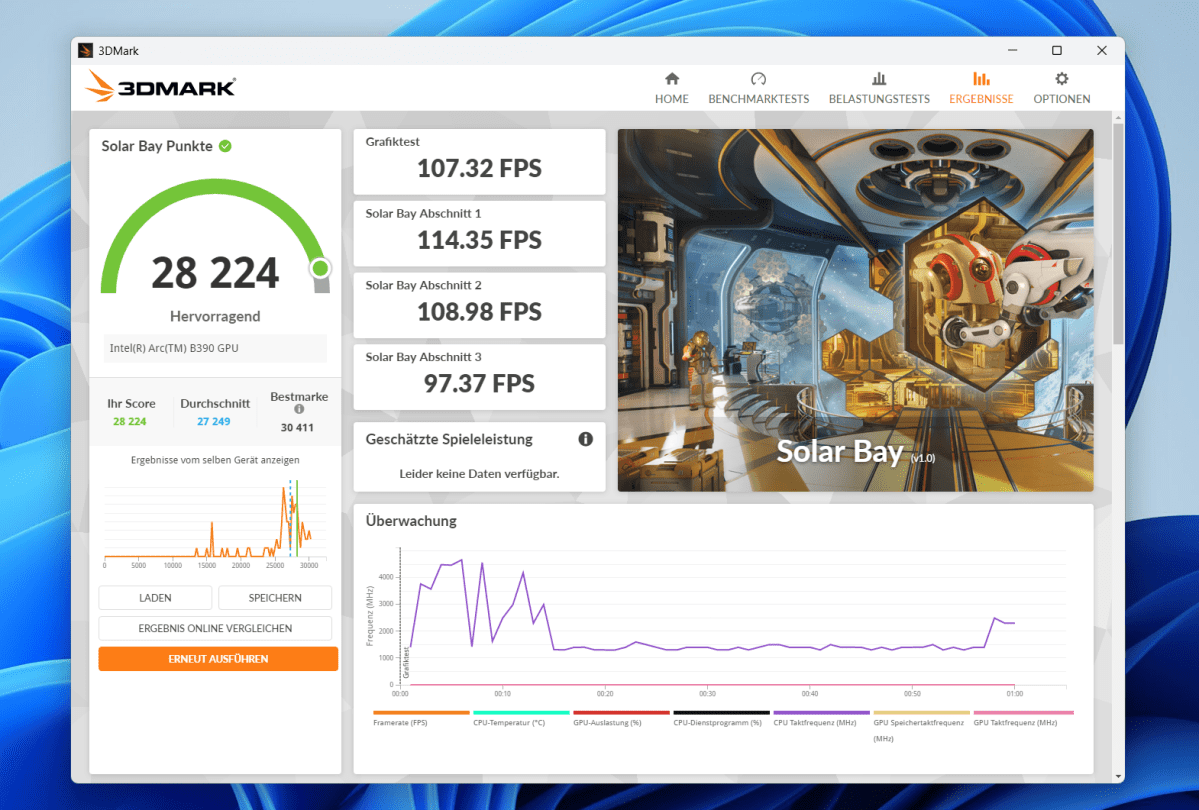Click the Solar Bay preview image
The image size is (1199, 810).
coord(855,310)
